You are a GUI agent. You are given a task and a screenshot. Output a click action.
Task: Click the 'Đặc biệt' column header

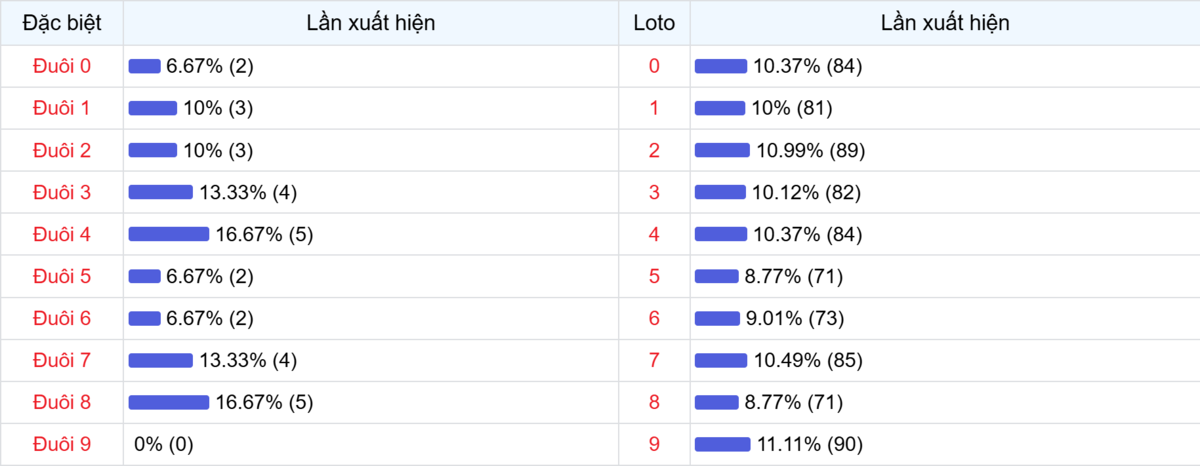62,23
